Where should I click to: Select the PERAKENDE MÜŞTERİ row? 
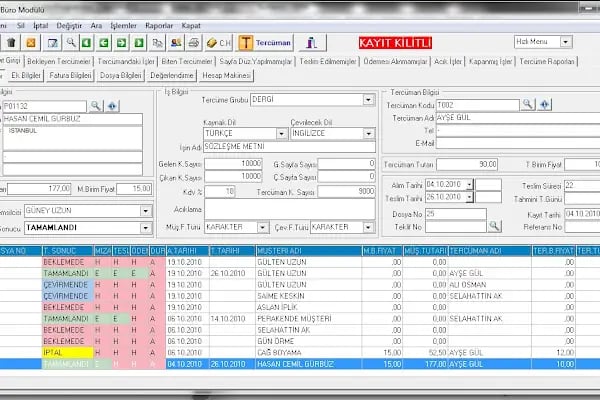tap(300, 318)
